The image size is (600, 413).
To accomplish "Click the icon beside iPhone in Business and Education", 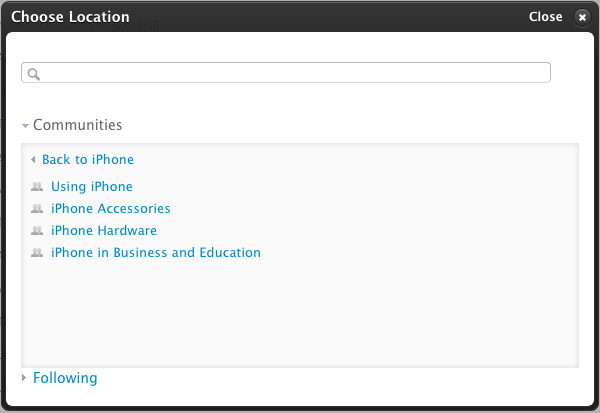I will click(37, 253).
